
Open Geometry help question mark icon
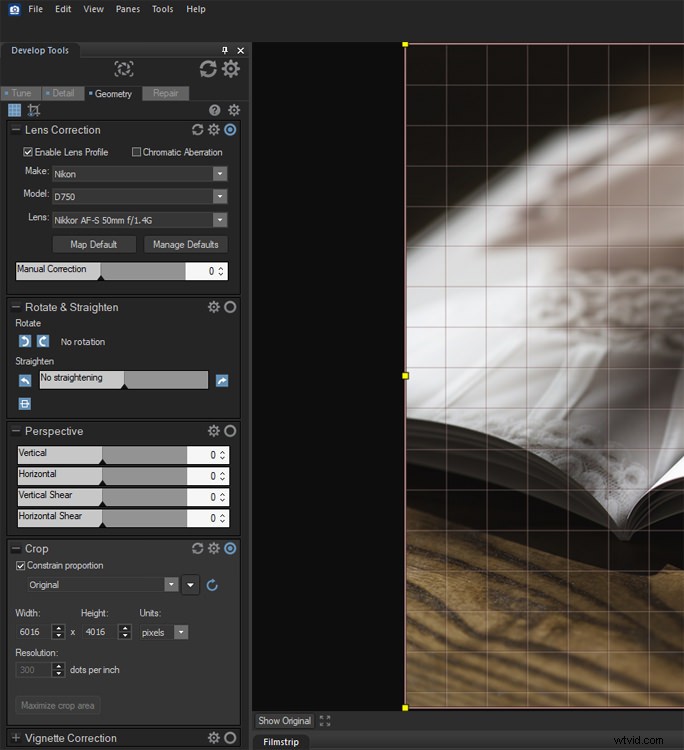pyautogui.click(x=215, y=110)
